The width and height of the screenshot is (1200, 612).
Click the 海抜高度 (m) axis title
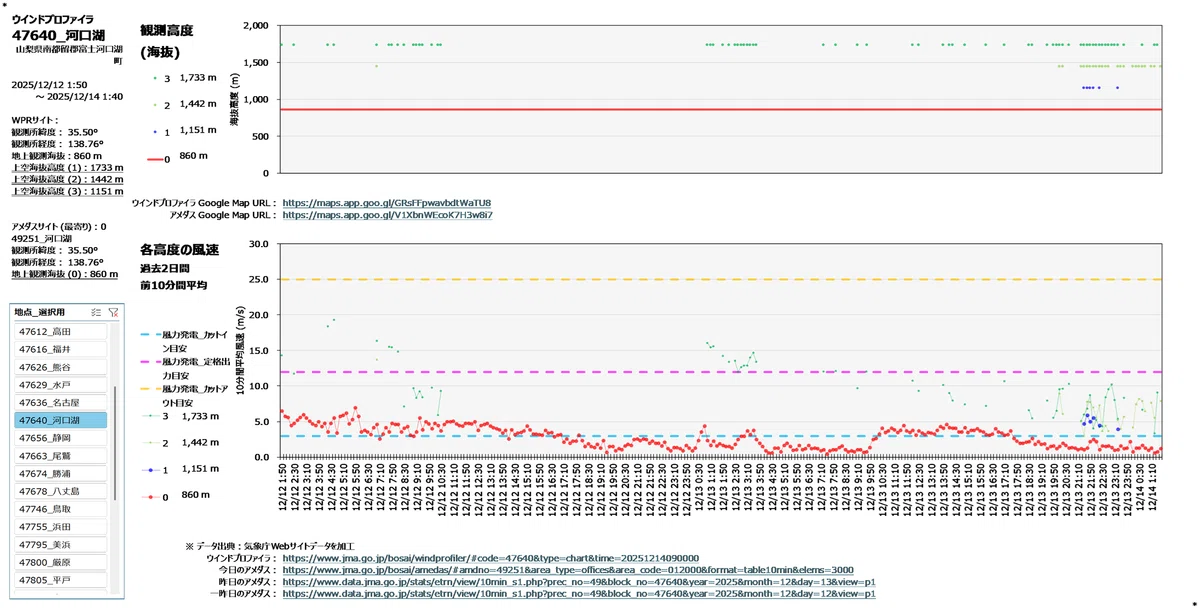(236, 97)
